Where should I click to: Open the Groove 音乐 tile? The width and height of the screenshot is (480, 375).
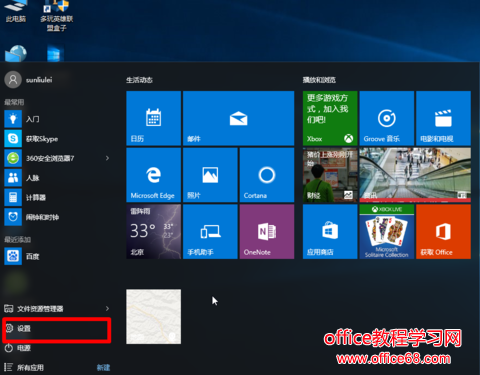pos(387,118)
